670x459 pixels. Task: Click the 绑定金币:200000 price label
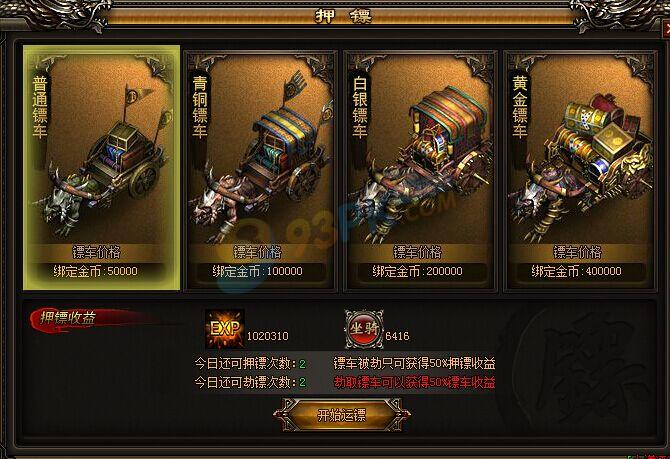point(417,271)
